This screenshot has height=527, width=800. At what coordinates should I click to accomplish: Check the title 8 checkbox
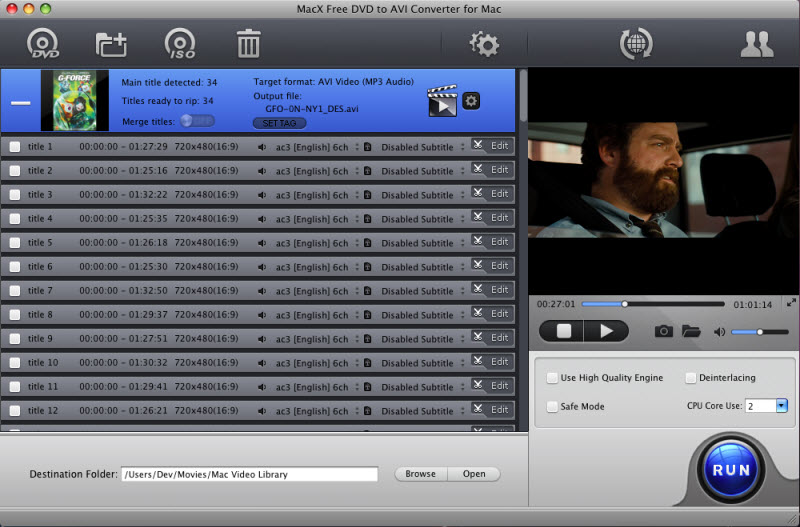(x=15, y=315)
